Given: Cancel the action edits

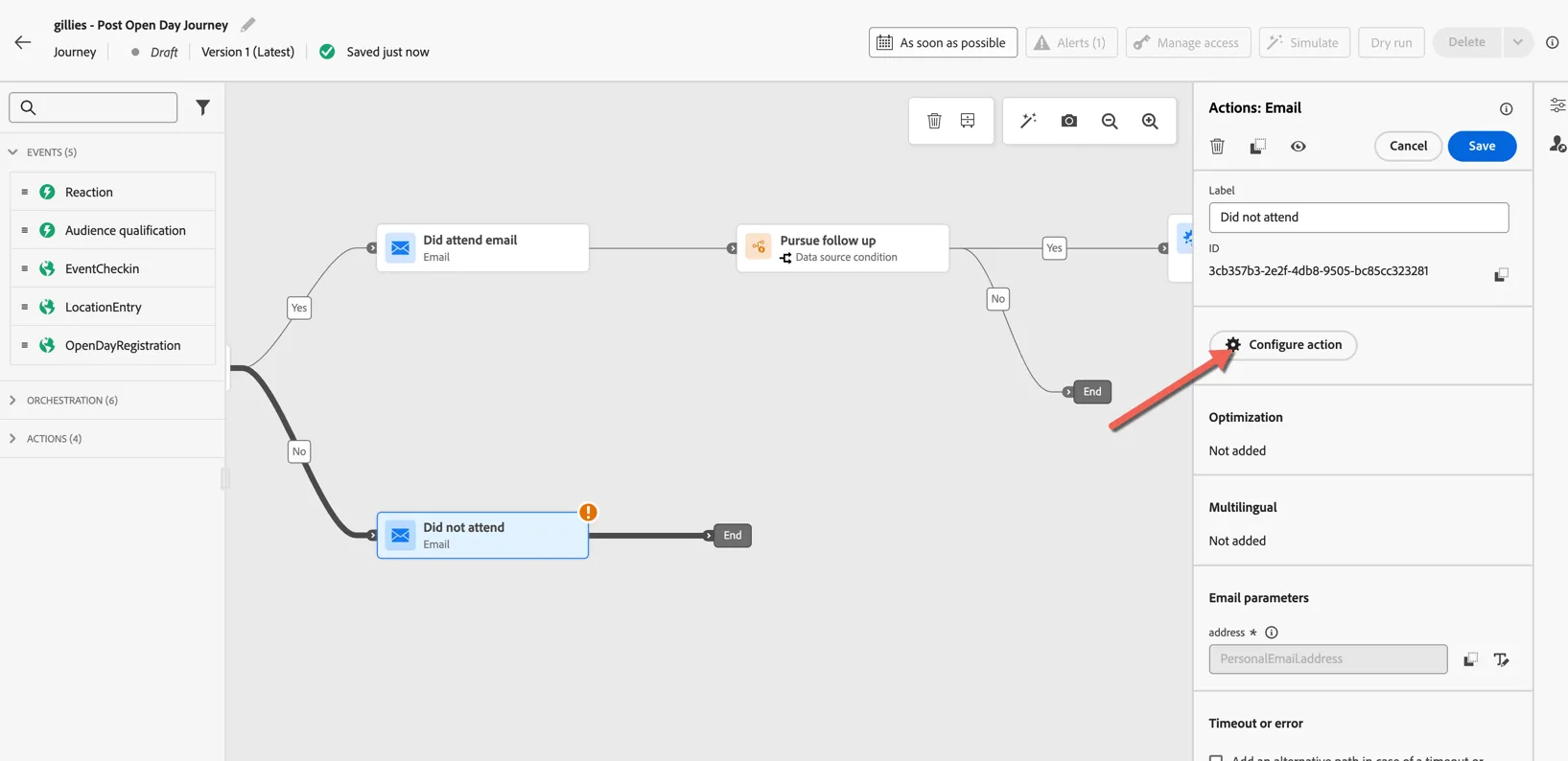Looking at the screenshot, I should (1408, 146).
